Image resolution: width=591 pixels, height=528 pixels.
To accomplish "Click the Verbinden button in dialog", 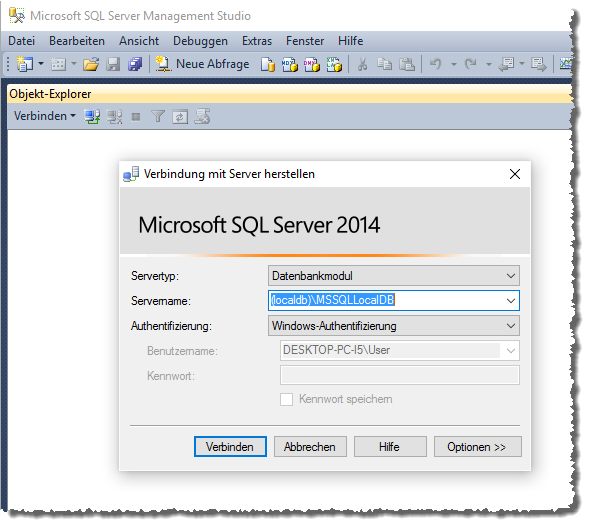I will click(230, 447).
